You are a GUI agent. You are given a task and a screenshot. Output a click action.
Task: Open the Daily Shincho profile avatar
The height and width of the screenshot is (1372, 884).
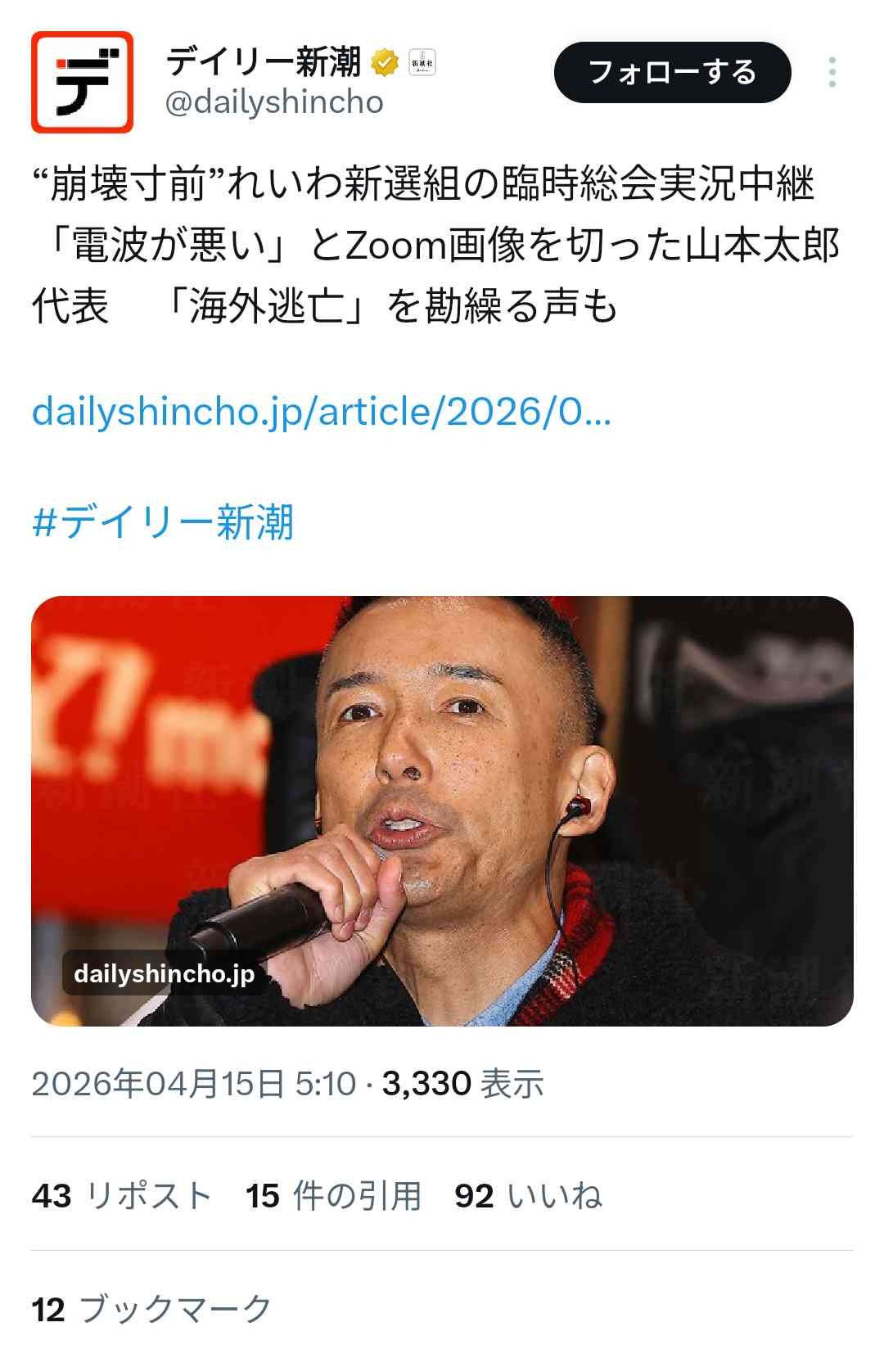coord(82,82)
